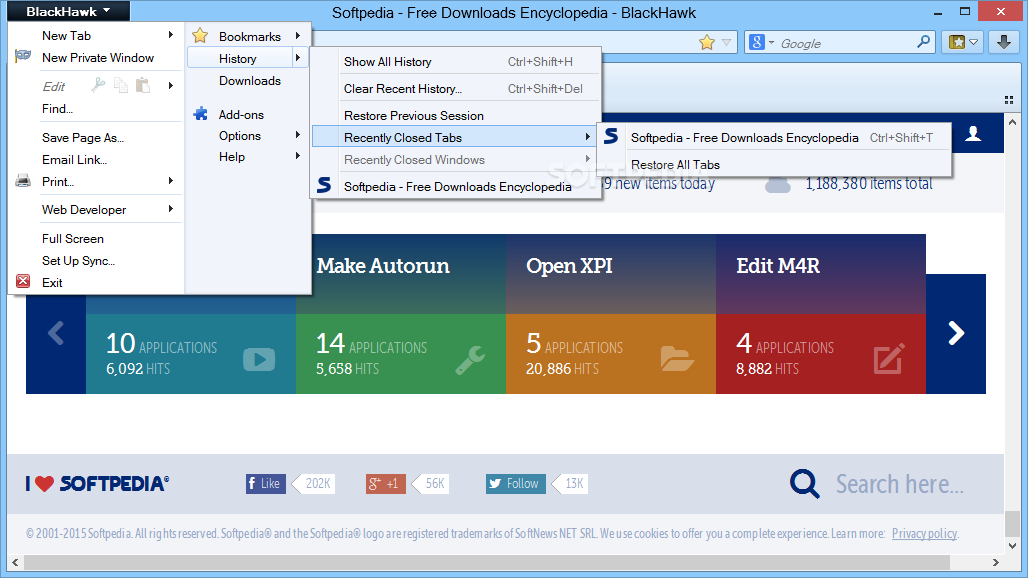
Task: Click the carousel next arrow
Action: (x=956, y=333)
